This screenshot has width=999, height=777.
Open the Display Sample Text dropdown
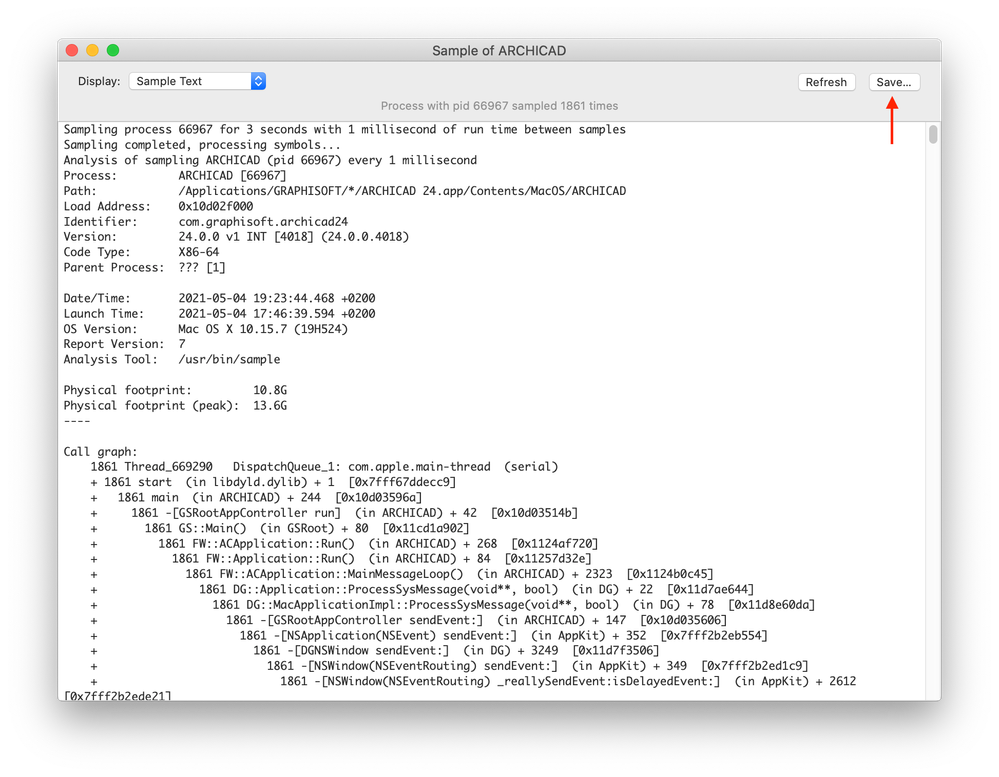pyautogui.click(x=198, y=82)
